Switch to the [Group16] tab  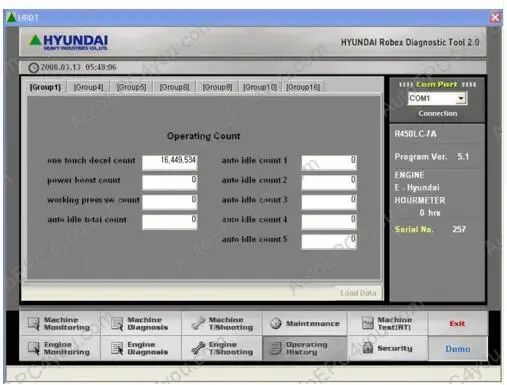tap(303, 87)
